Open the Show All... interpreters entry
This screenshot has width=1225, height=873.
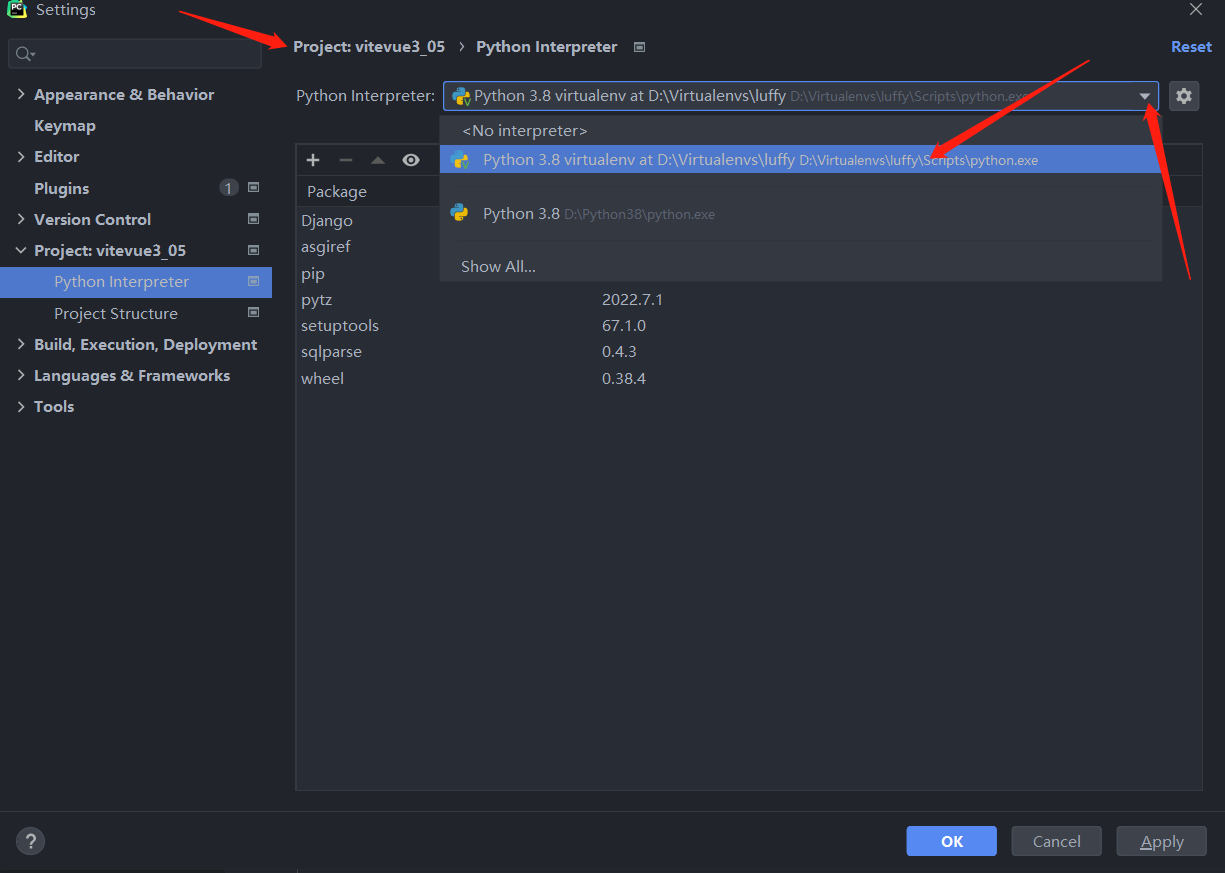click(x=800, y=266)
